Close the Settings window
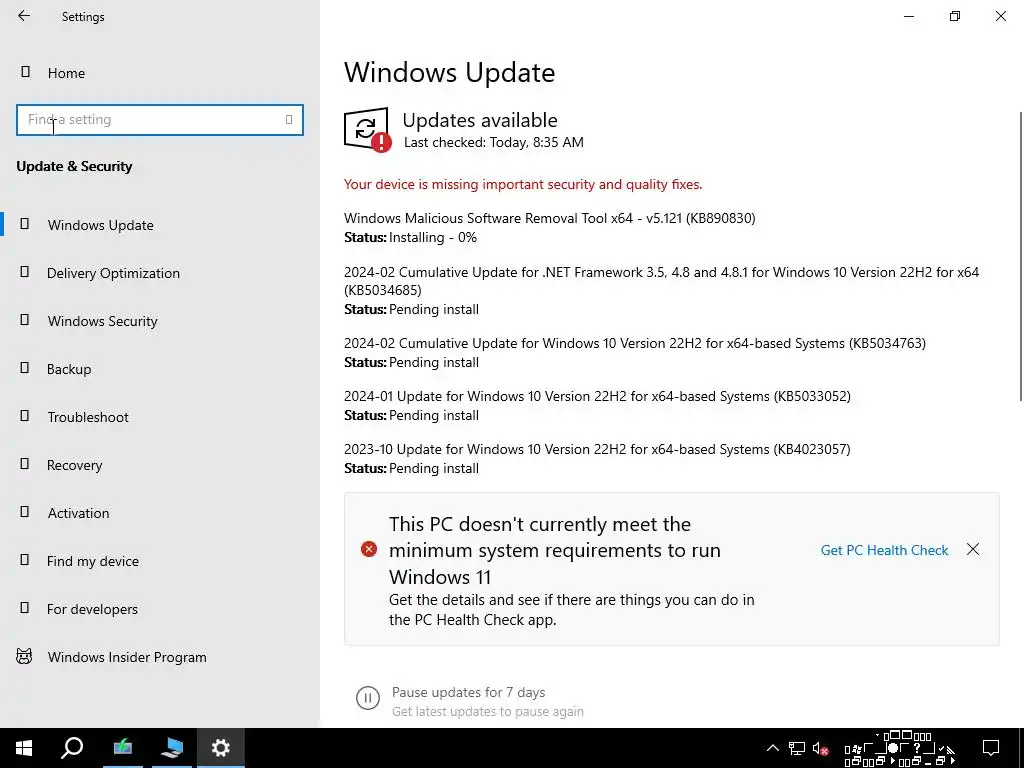This screenshot has height=768, width=1024. pos(1000,16)
